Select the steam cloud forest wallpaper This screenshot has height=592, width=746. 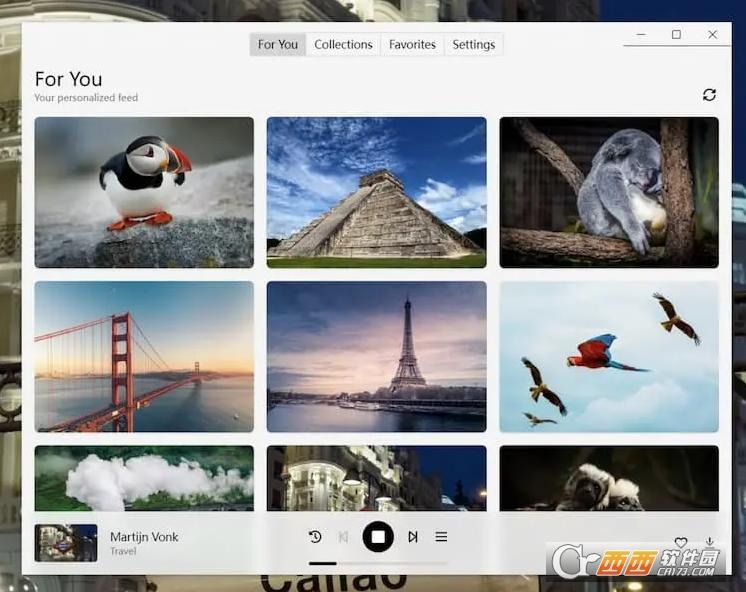click(x=144, y=478)
